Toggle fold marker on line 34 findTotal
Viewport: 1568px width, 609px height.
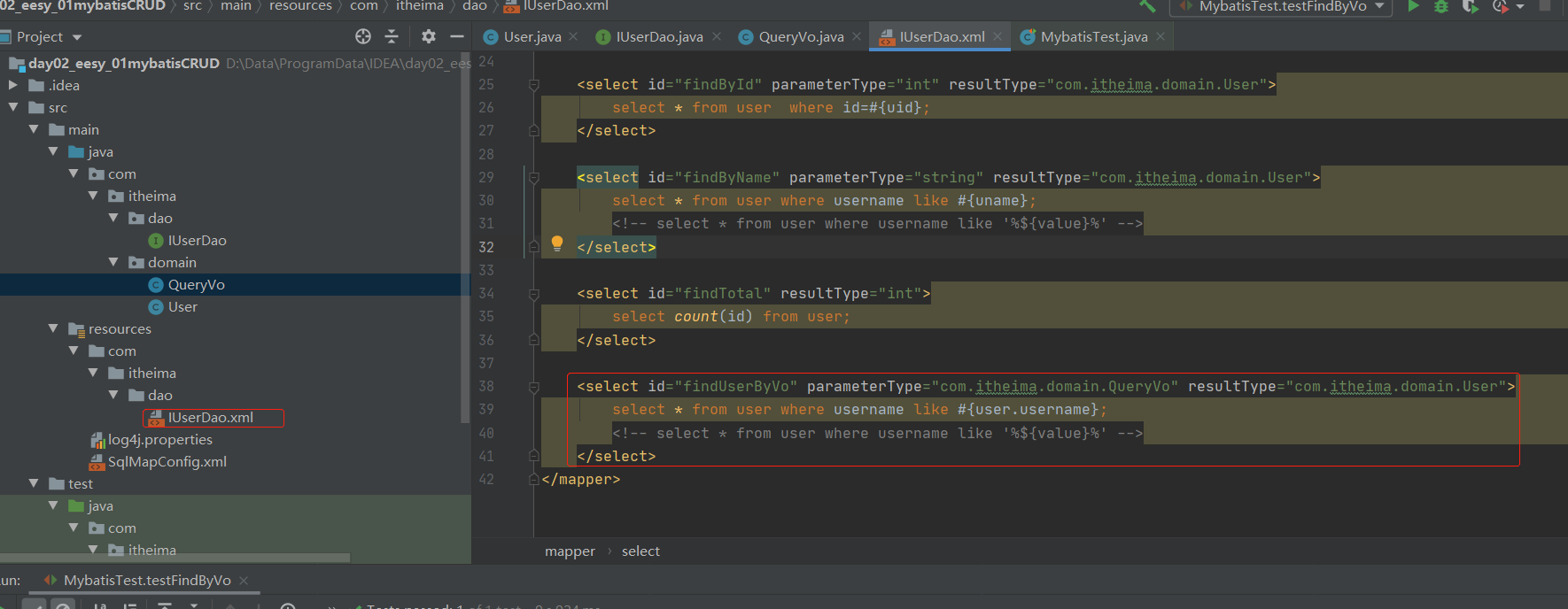point(534,294)
